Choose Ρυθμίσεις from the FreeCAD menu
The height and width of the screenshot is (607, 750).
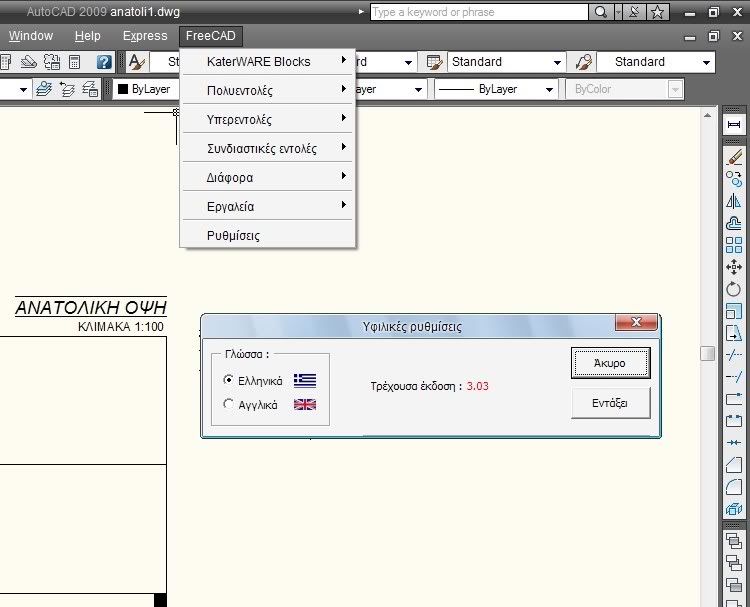[x=233, y=235]
